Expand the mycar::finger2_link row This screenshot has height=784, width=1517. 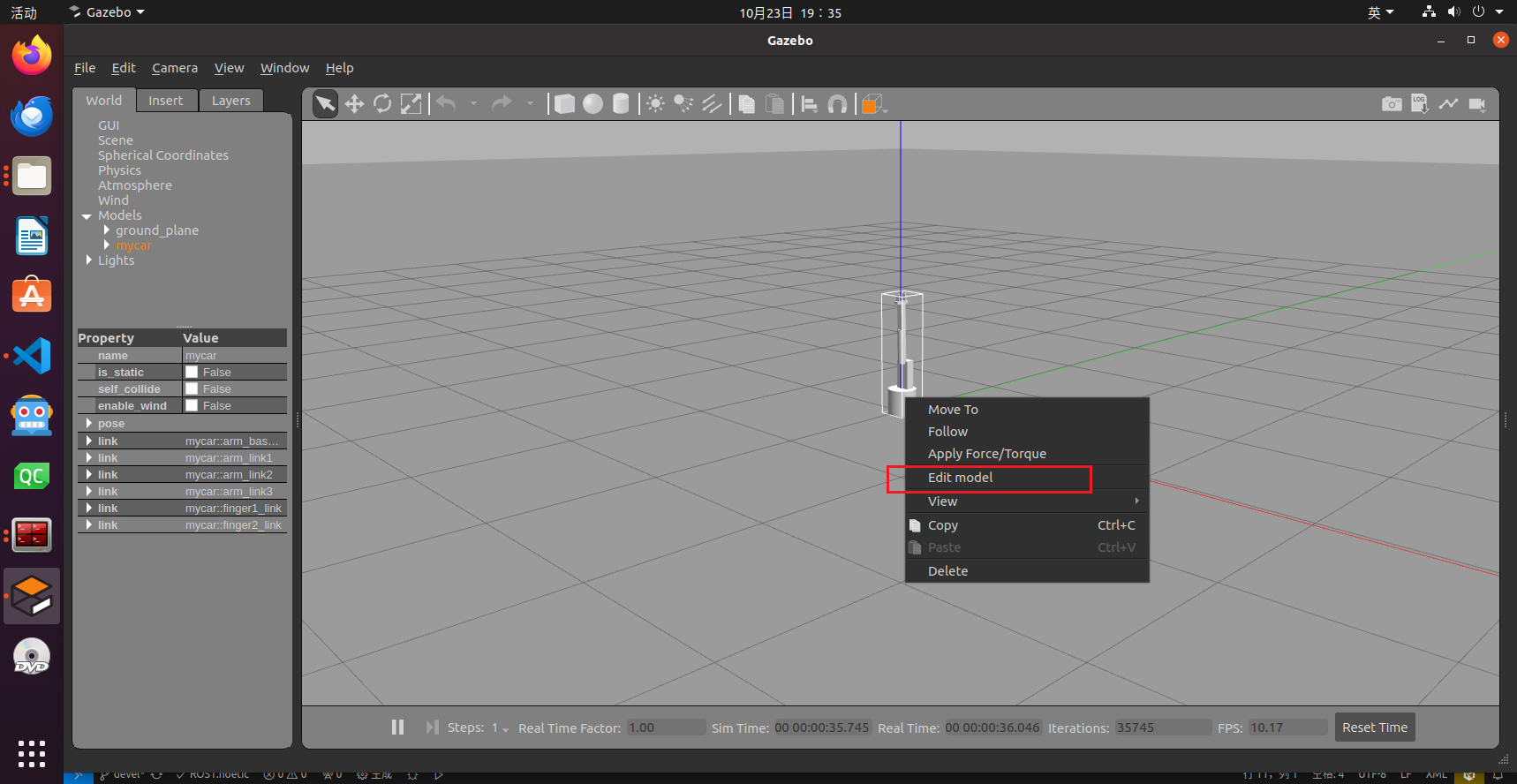pyautogui.click(x=89, y=524)
